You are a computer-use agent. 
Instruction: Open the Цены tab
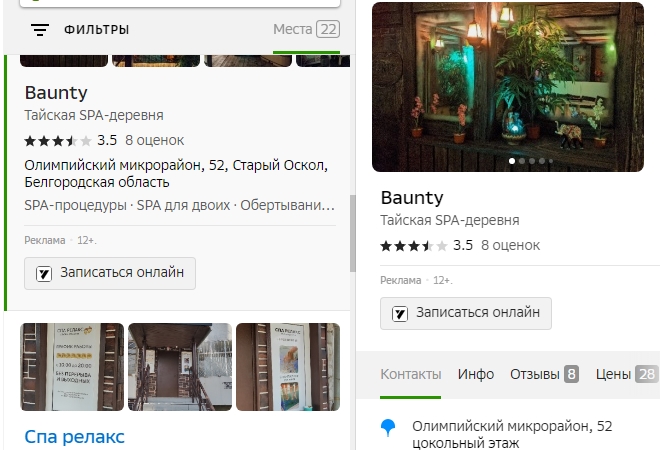click(613, 374)
